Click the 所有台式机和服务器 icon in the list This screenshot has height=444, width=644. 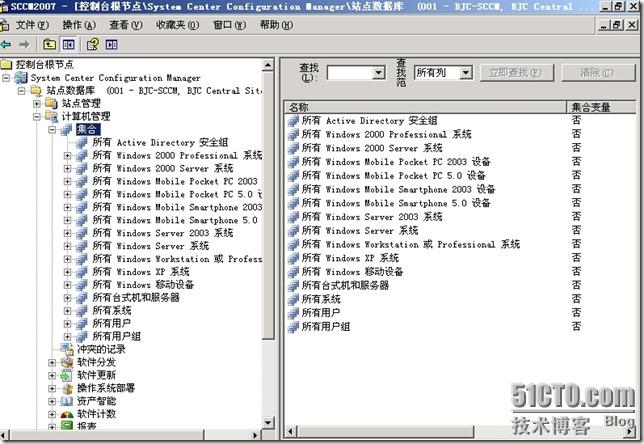293,285
